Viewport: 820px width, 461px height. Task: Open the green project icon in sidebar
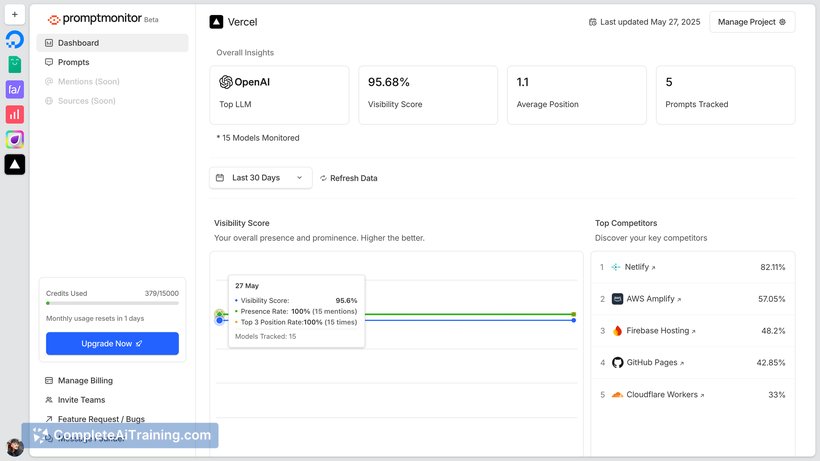(15, 65)
